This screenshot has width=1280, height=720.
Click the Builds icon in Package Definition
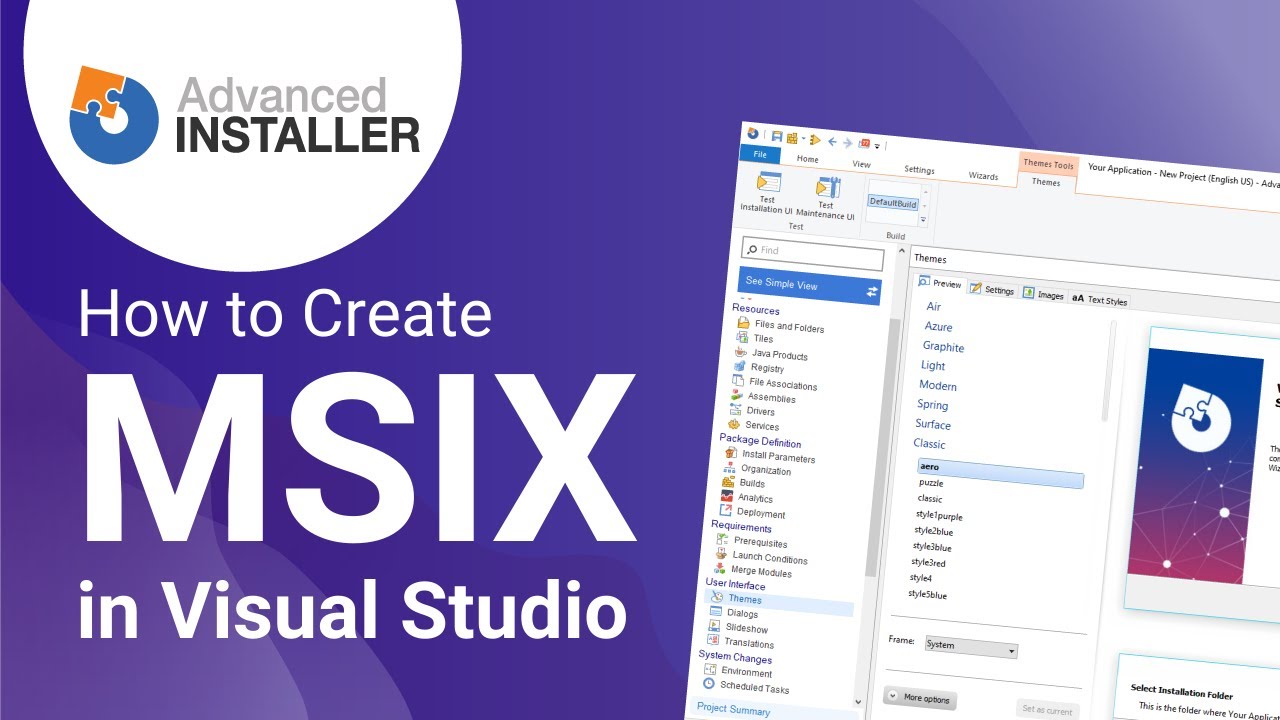(x=728, y=482)
